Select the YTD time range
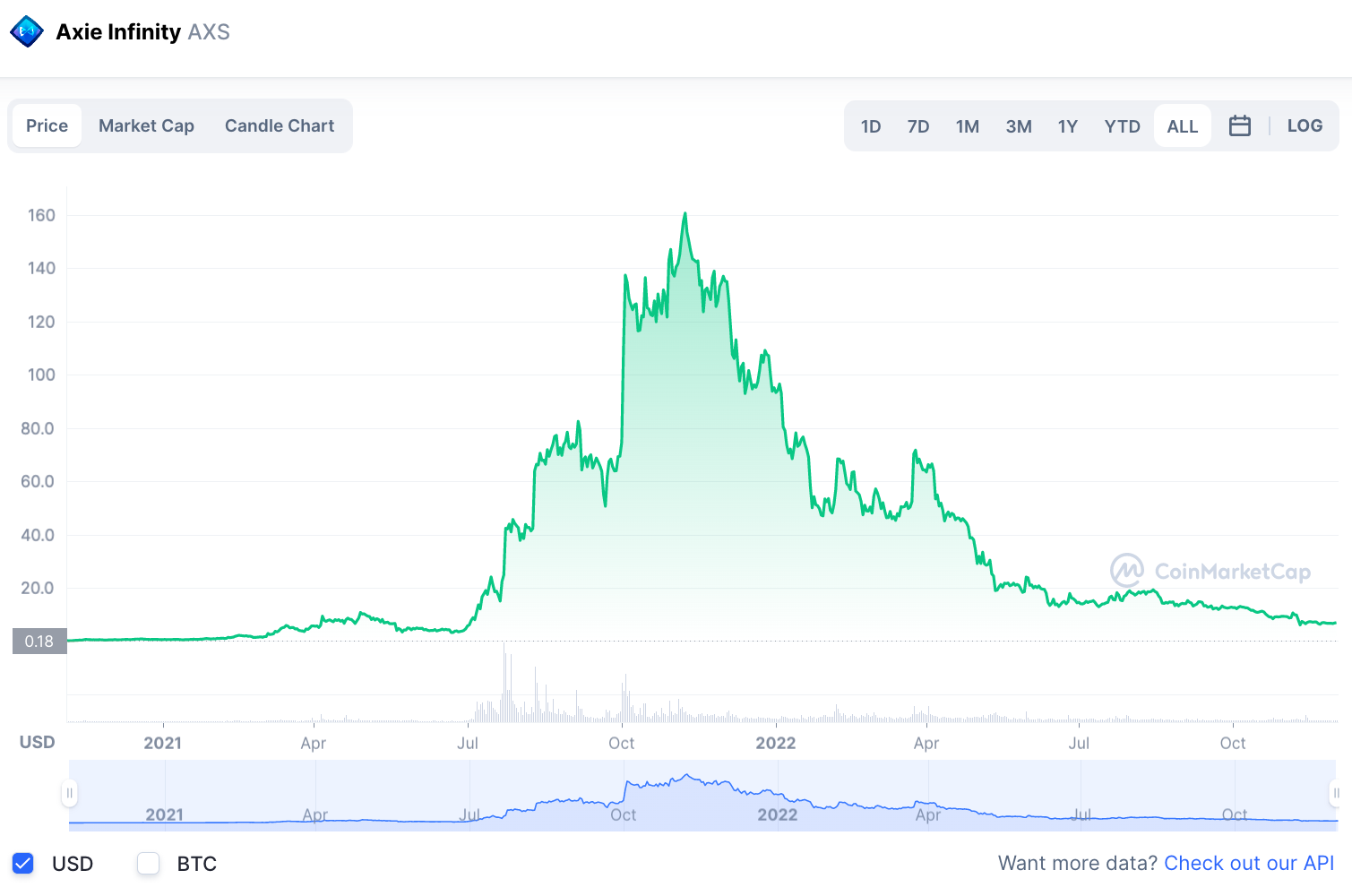Image resolution: width=1352 pixels, height=896 pixels. [1123, 126]
